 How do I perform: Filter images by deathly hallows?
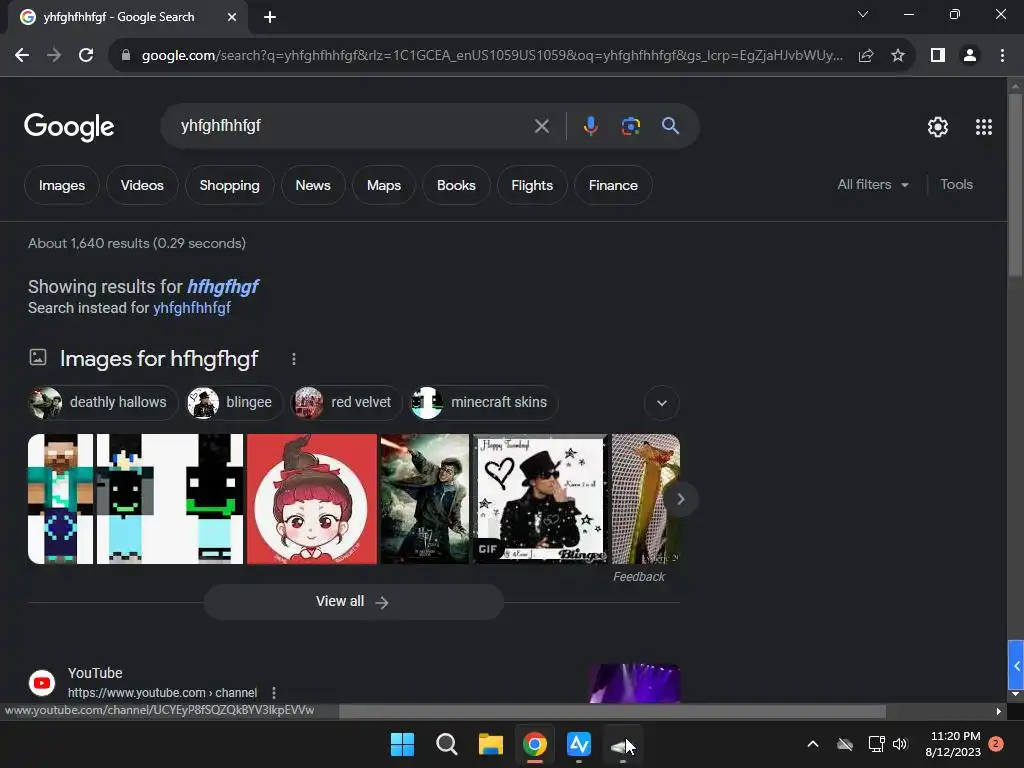pyautogui.click(x=103, y=402)
